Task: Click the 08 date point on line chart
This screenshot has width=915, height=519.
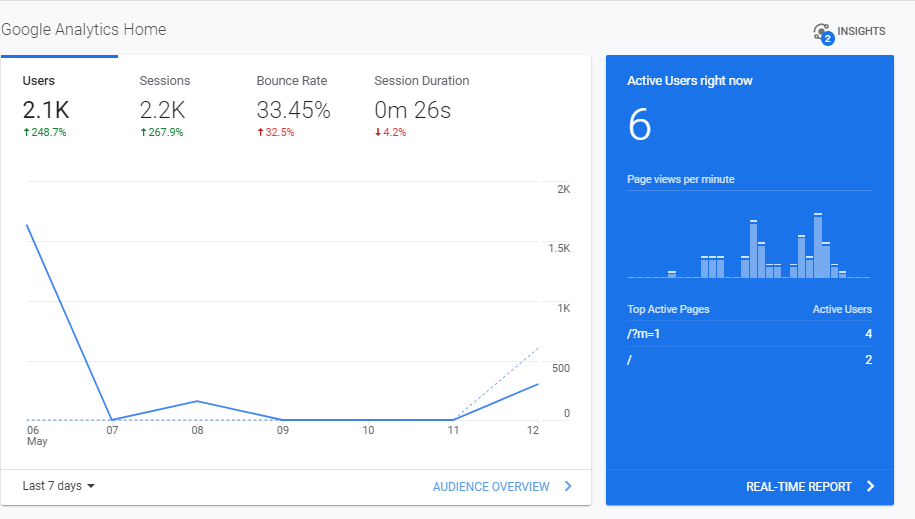Action: click(x=198, y=401)
